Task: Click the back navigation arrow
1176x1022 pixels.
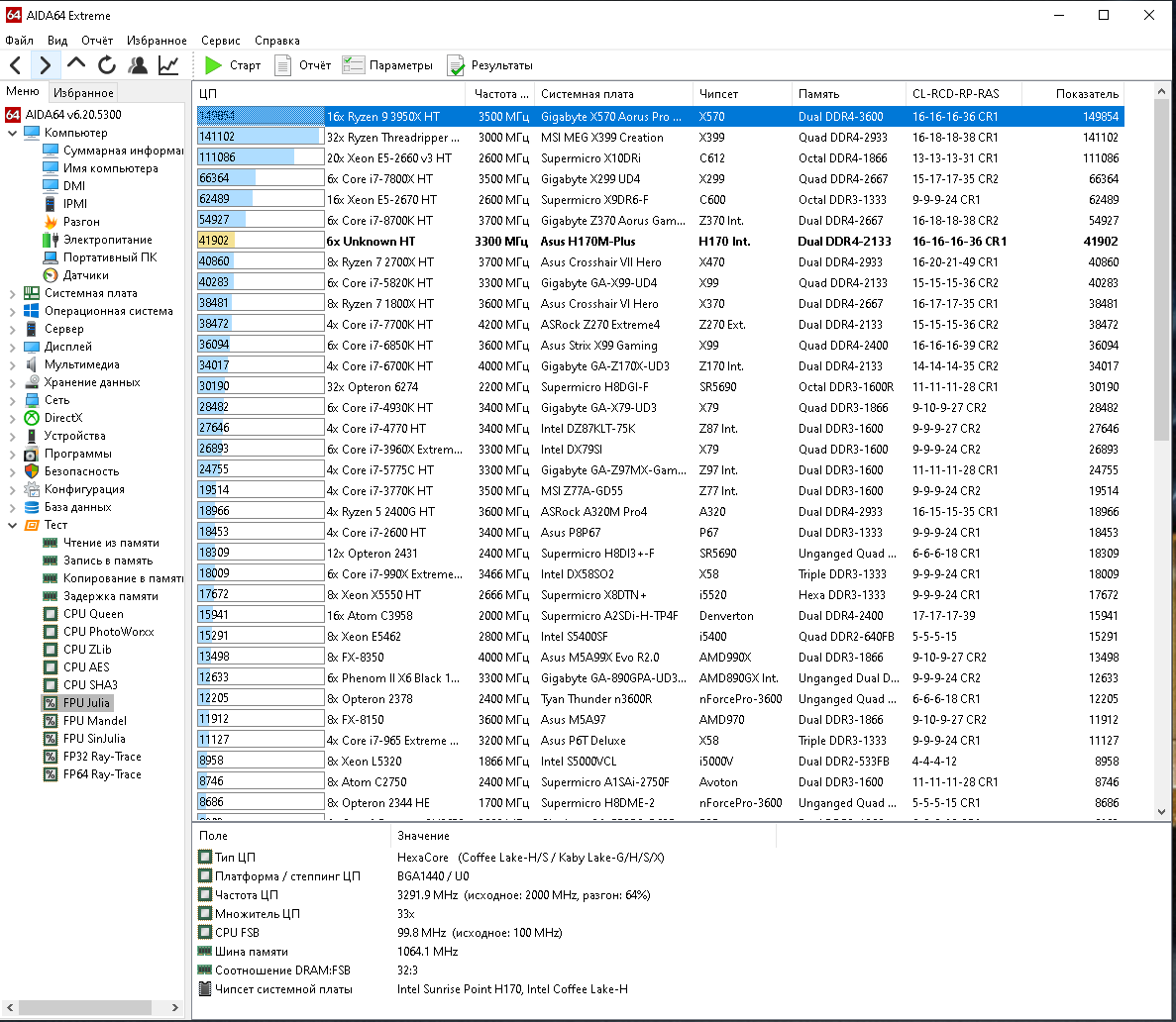Action: click(x=16, y=65)
